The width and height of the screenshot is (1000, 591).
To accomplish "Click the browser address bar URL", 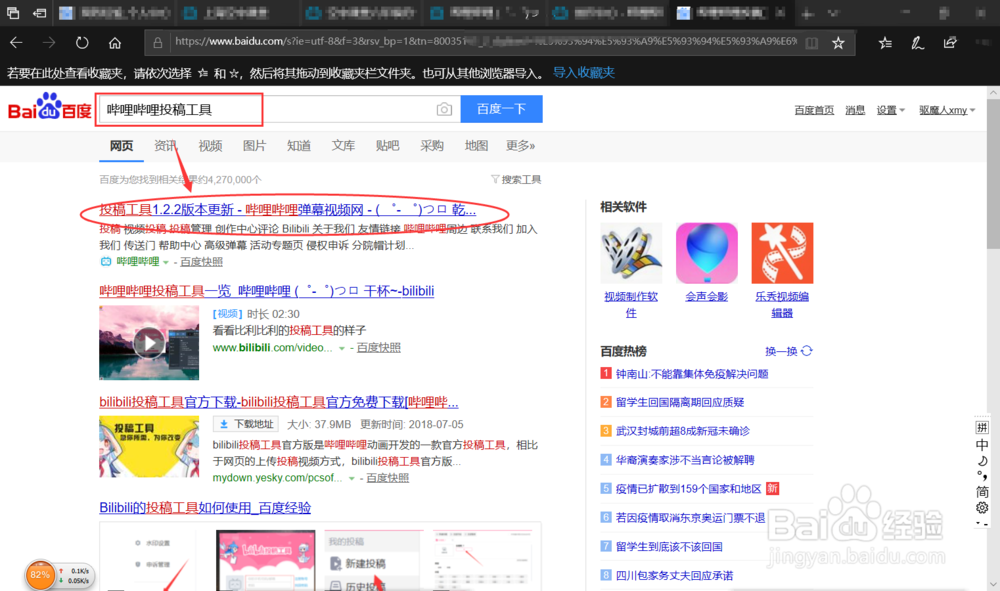I will tap(485, 42).
